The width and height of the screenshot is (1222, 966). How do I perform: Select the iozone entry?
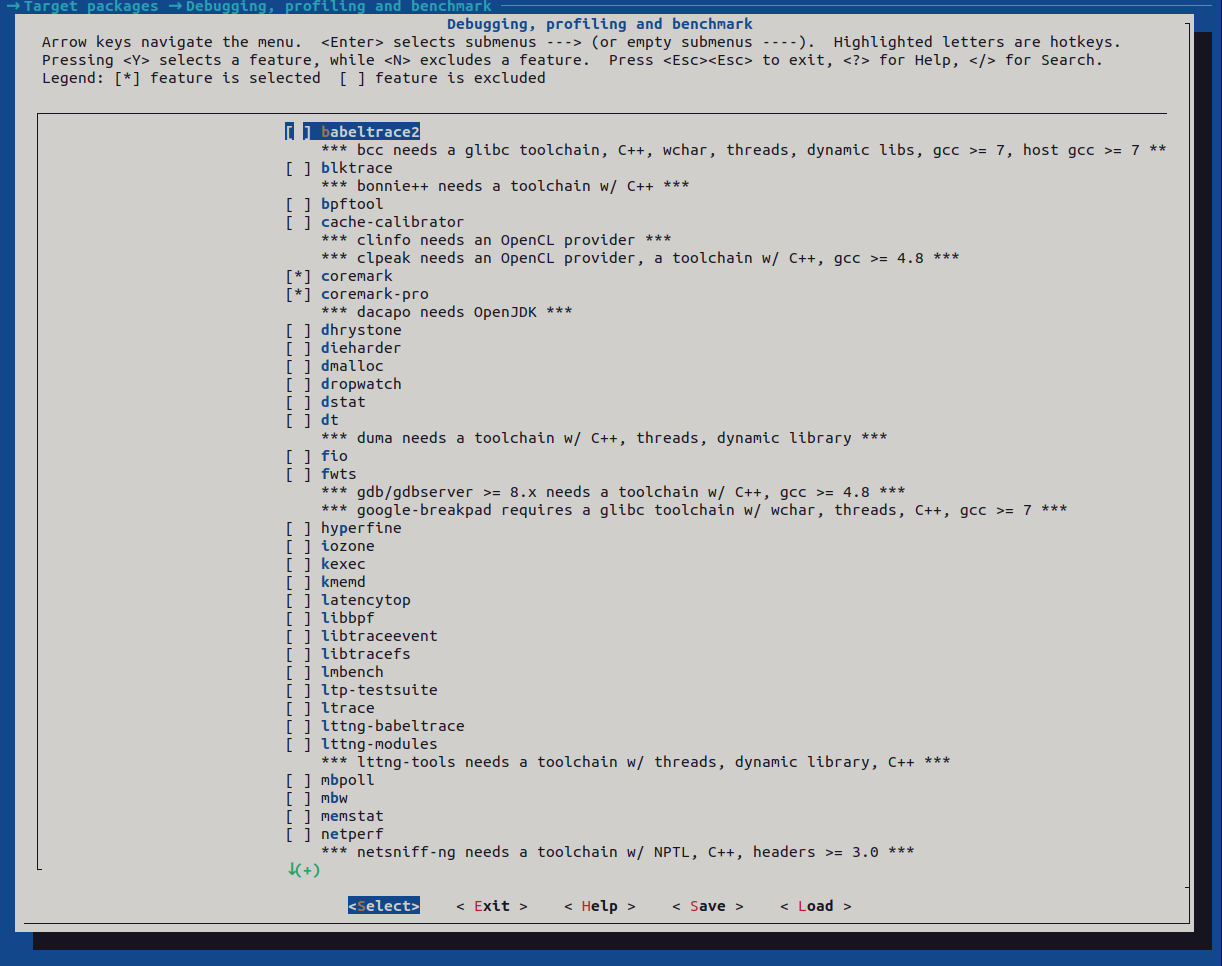click(330, 546)
